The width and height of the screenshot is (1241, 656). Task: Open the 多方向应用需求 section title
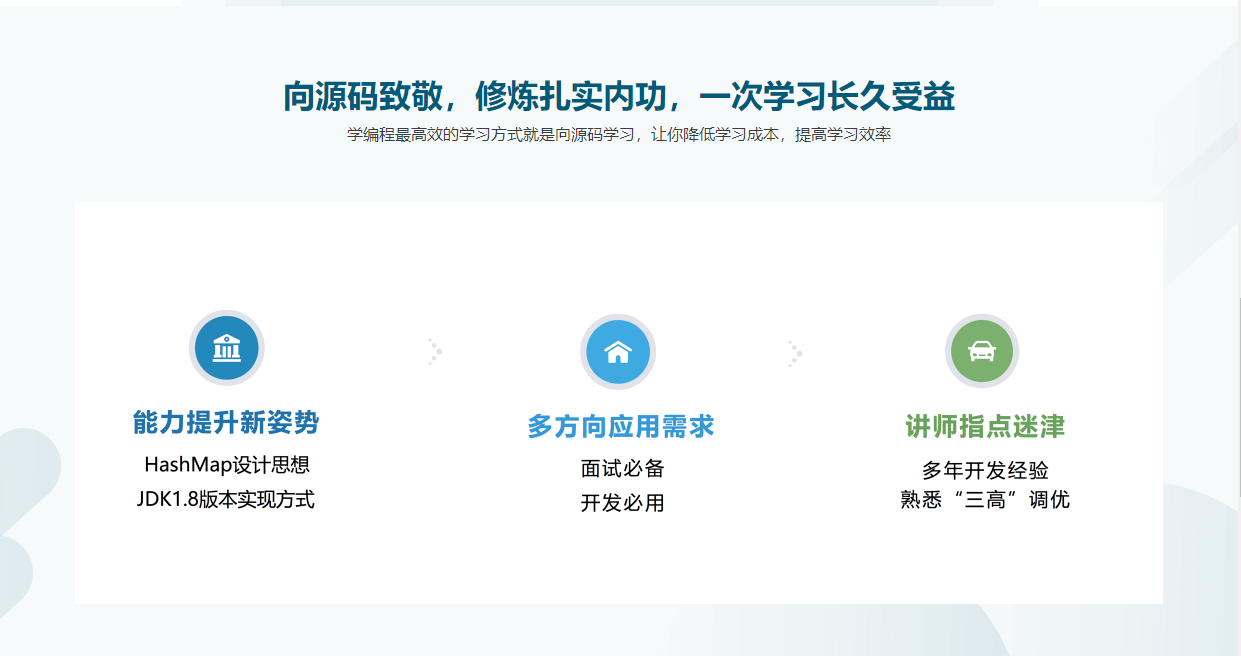pos(620,427)
